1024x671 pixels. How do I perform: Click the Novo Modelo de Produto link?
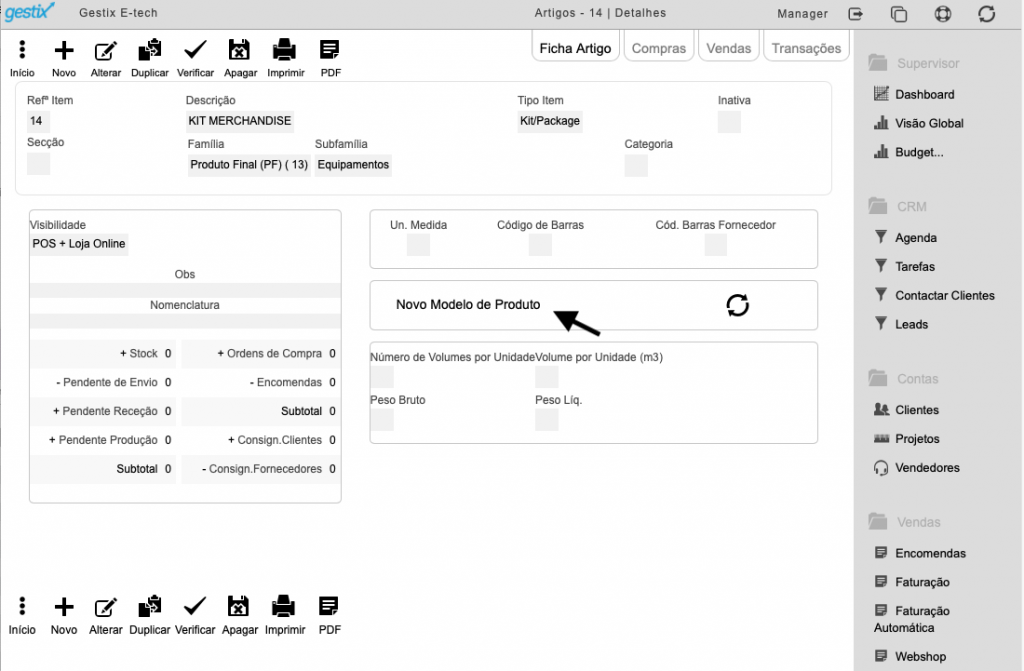[468, 304]
